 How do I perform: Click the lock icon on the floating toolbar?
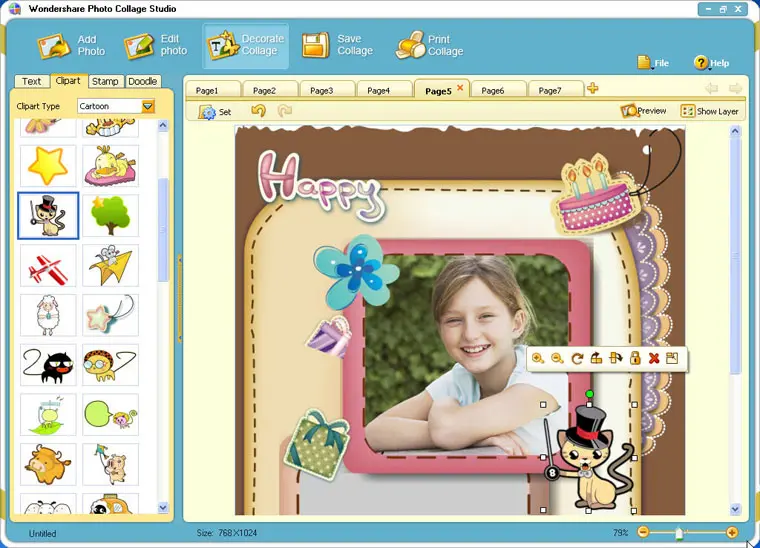click(635, 359)
